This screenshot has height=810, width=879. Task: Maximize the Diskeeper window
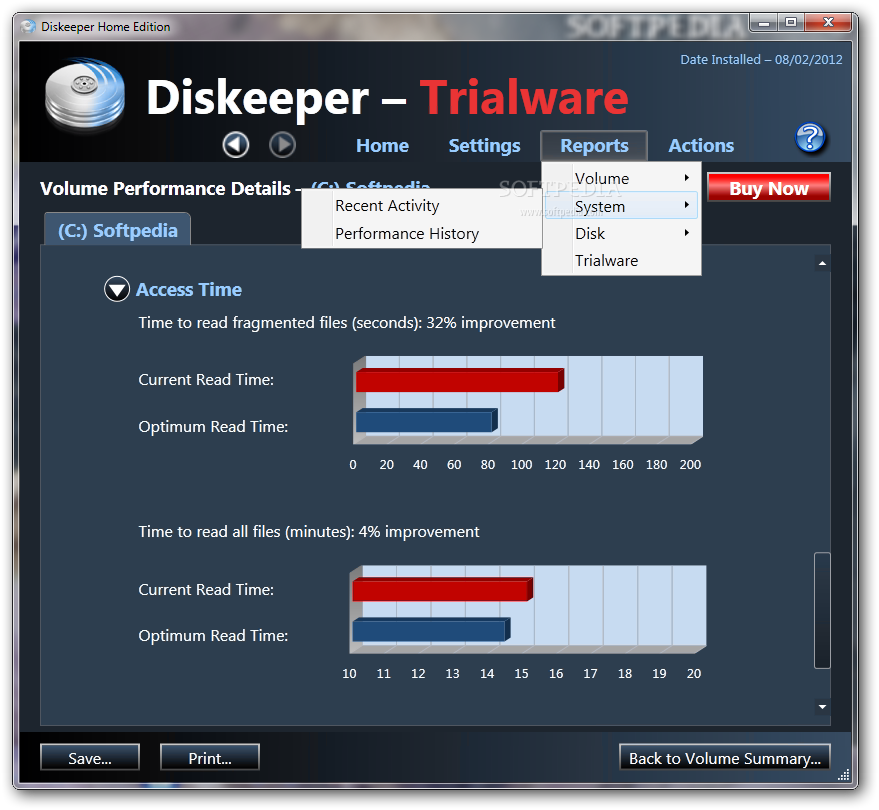click(x=791, y=23)
